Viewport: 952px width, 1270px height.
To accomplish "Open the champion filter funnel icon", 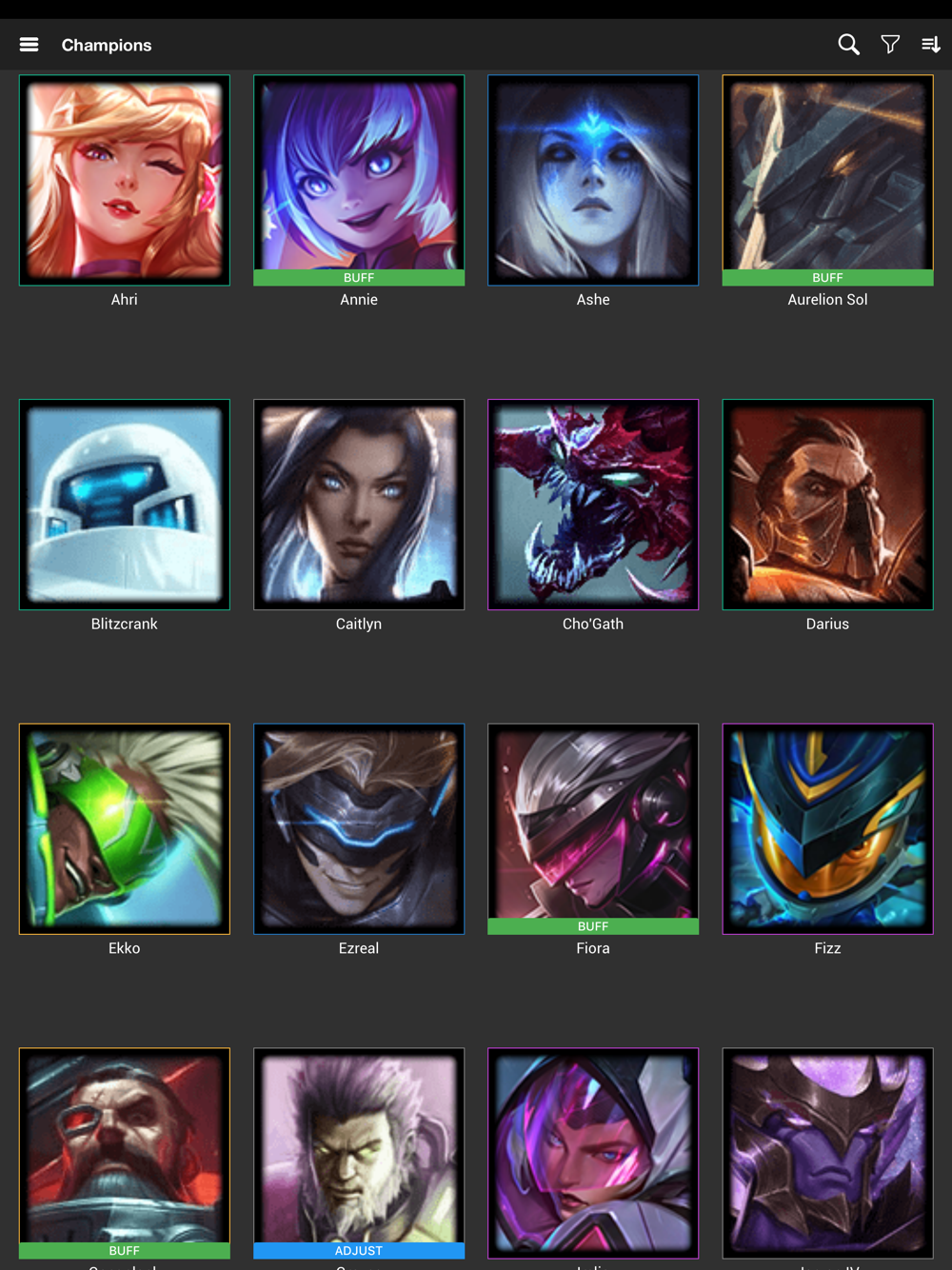I will pos(890,45).
